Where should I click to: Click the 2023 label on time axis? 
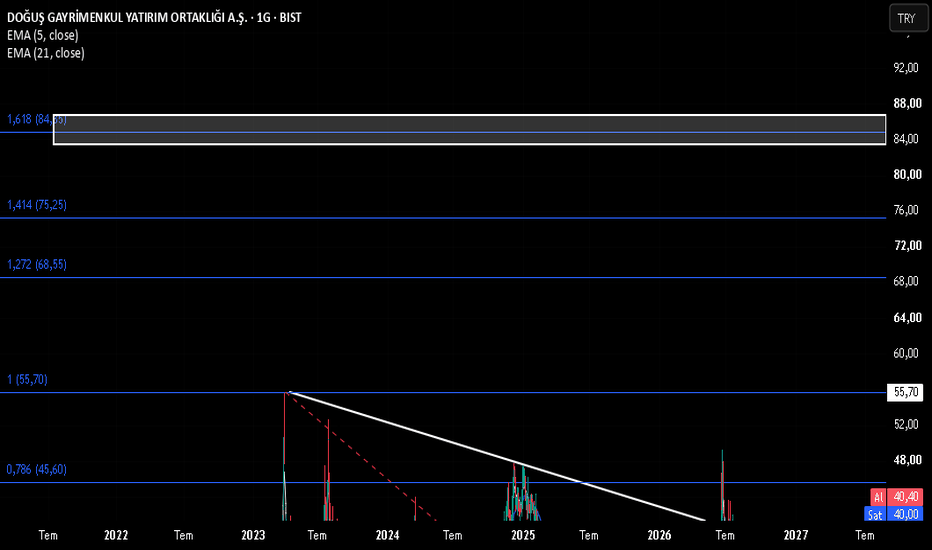point(253,535)
